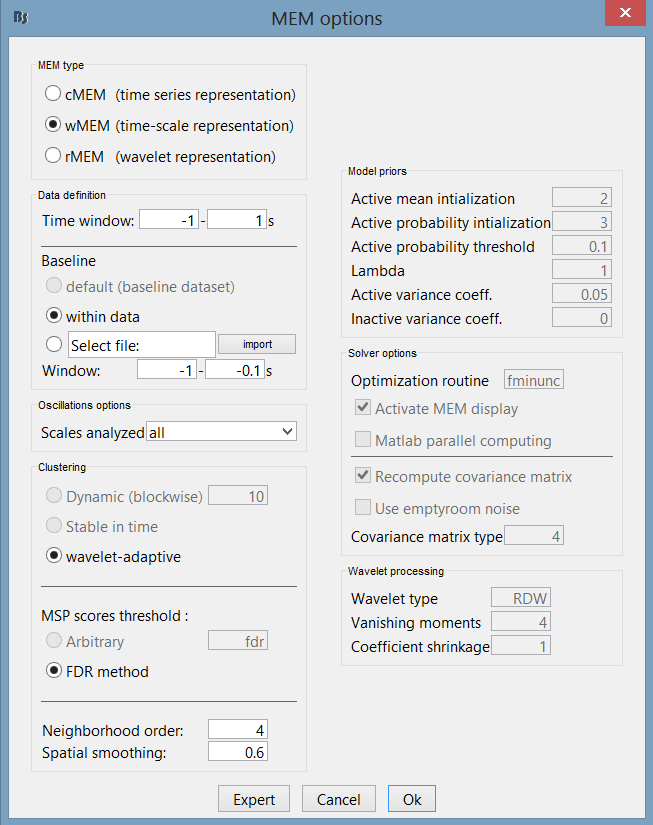Close the MEM options dialog
653x825 pixels.
coord(623,14)
